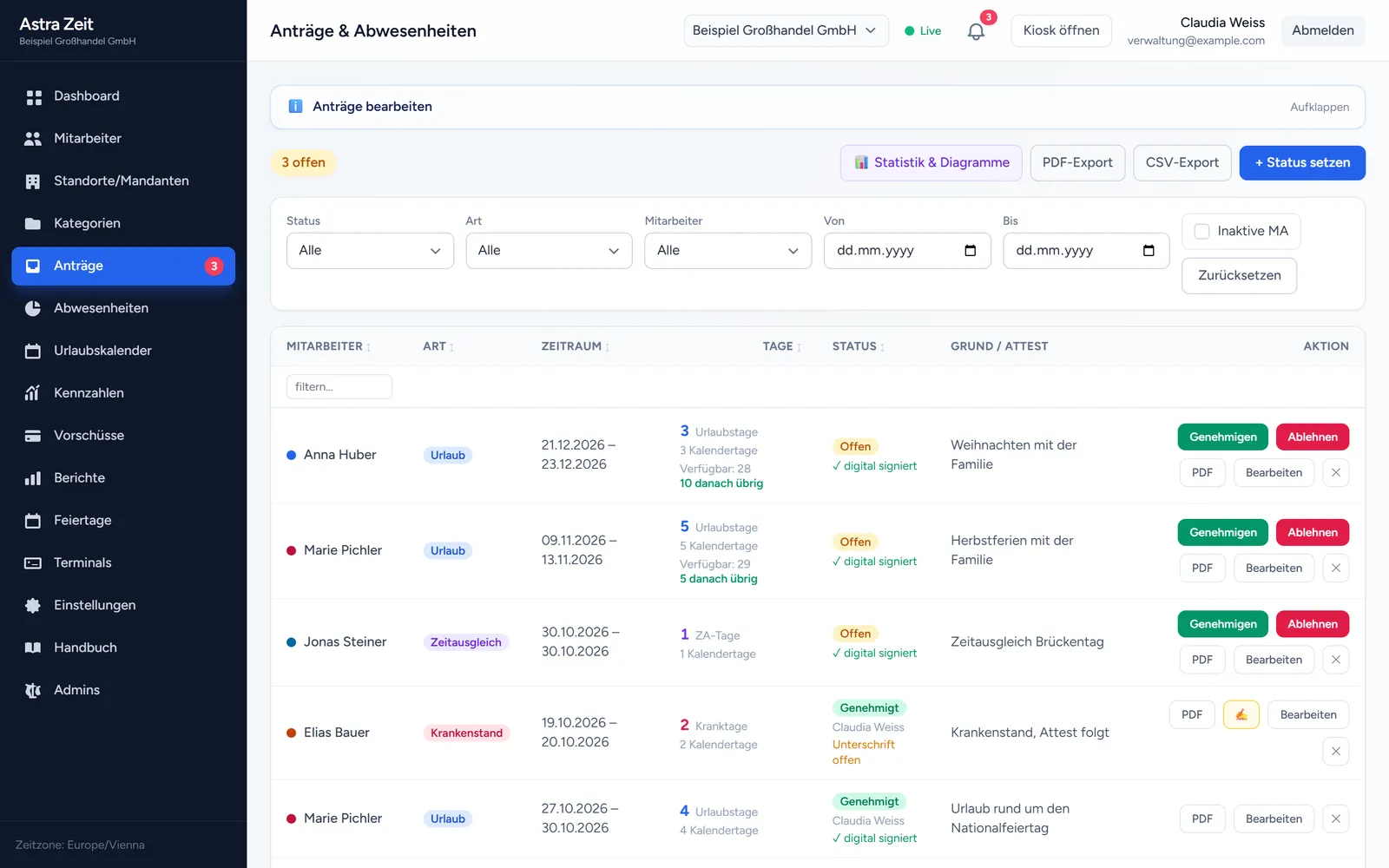Click the Mitarbeiter filtern input field
The width and height of the screenshot is (1389, 868).
point(339,387)
